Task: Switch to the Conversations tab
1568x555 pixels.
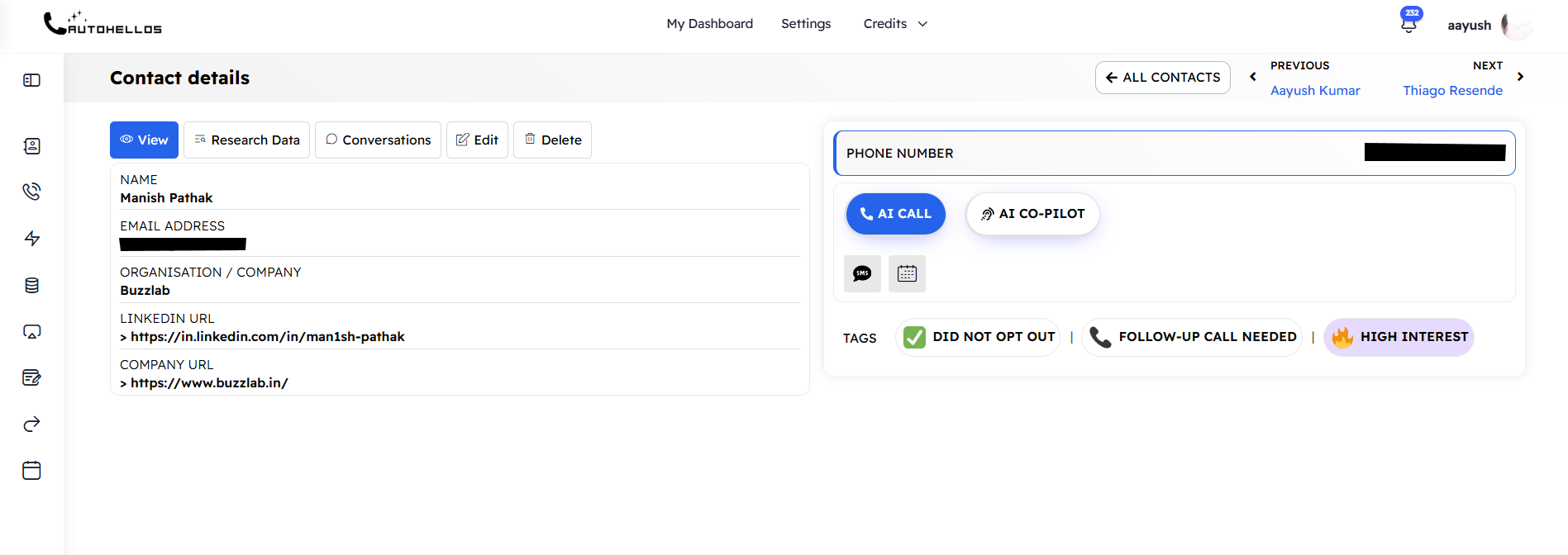Action: point(378,140)
